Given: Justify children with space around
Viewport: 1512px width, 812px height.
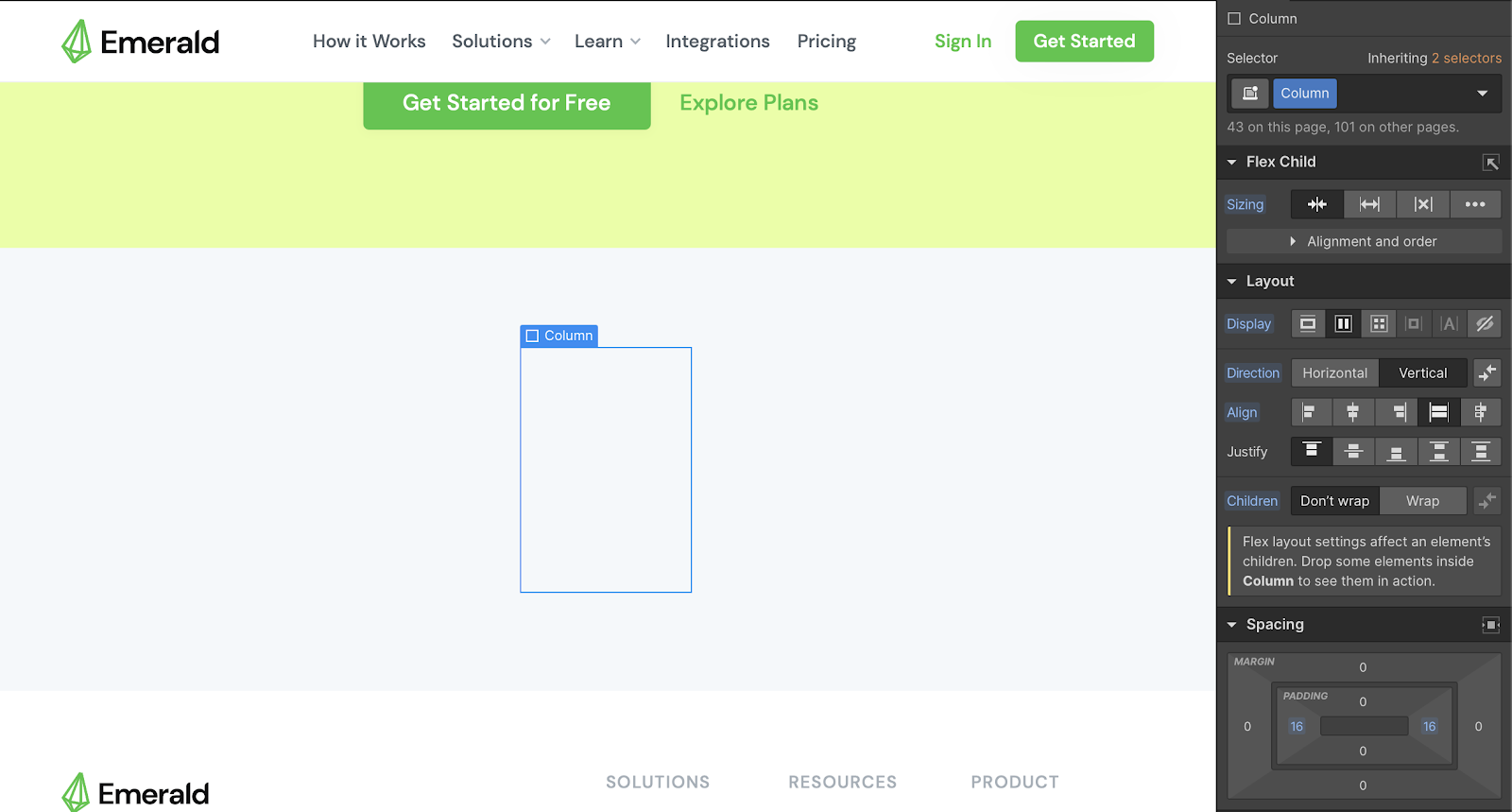Looking at the screenshot, I should click(x=1481, y=452).
